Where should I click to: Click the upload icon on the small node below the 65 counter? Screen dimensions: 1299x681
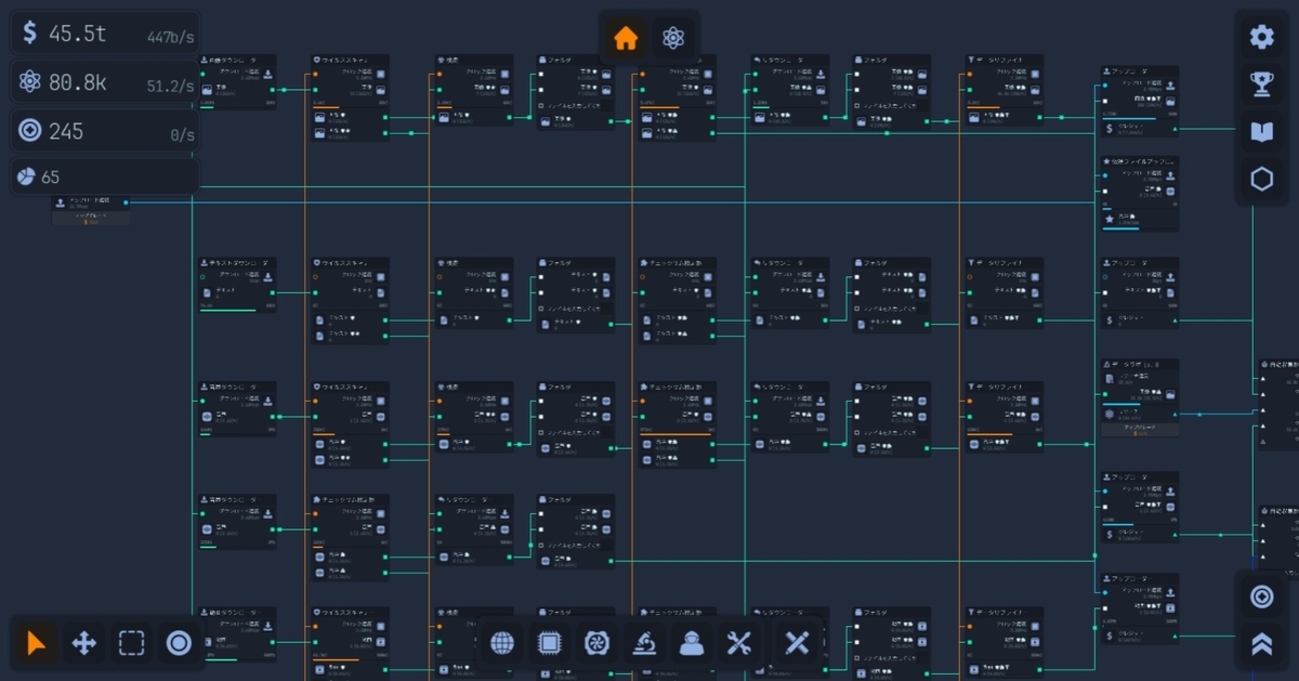[60, 203]
